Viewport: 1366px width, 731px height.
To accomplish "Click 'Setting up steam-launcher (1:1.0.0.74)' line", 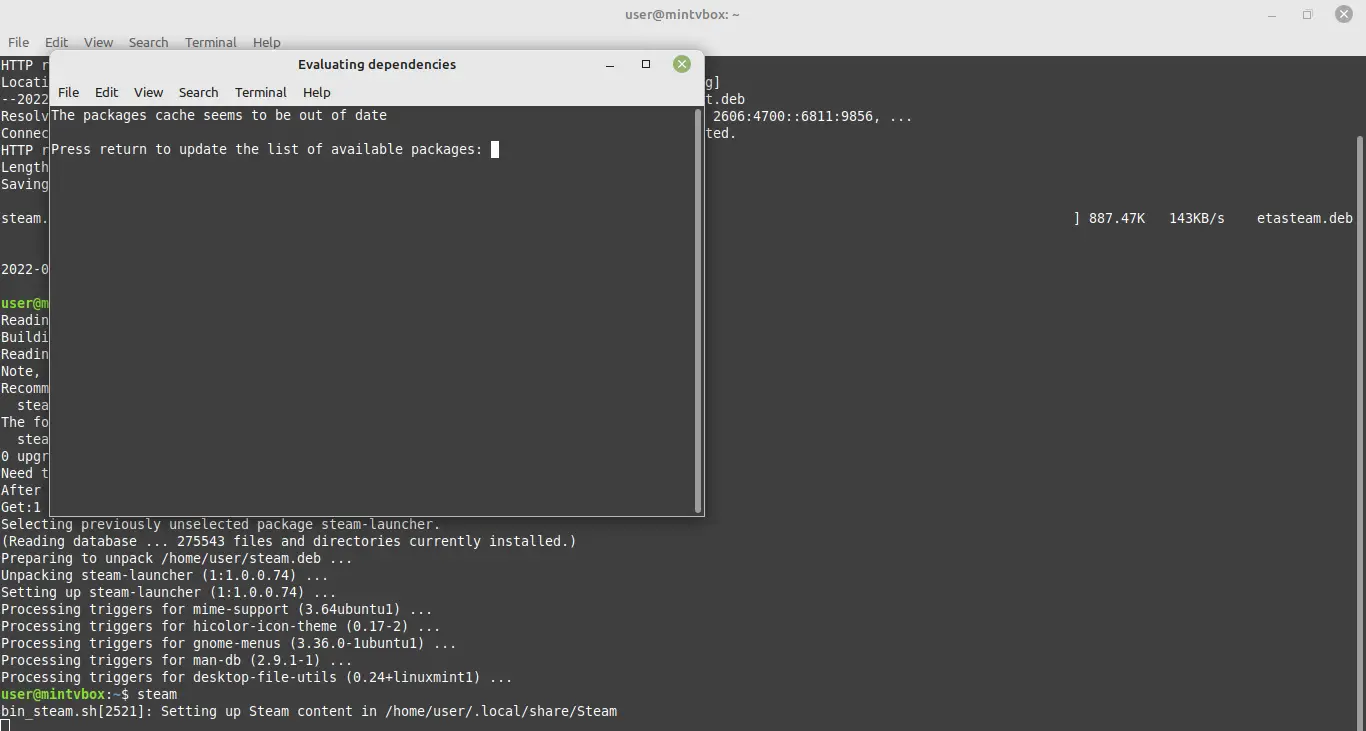I will point(169,592).
